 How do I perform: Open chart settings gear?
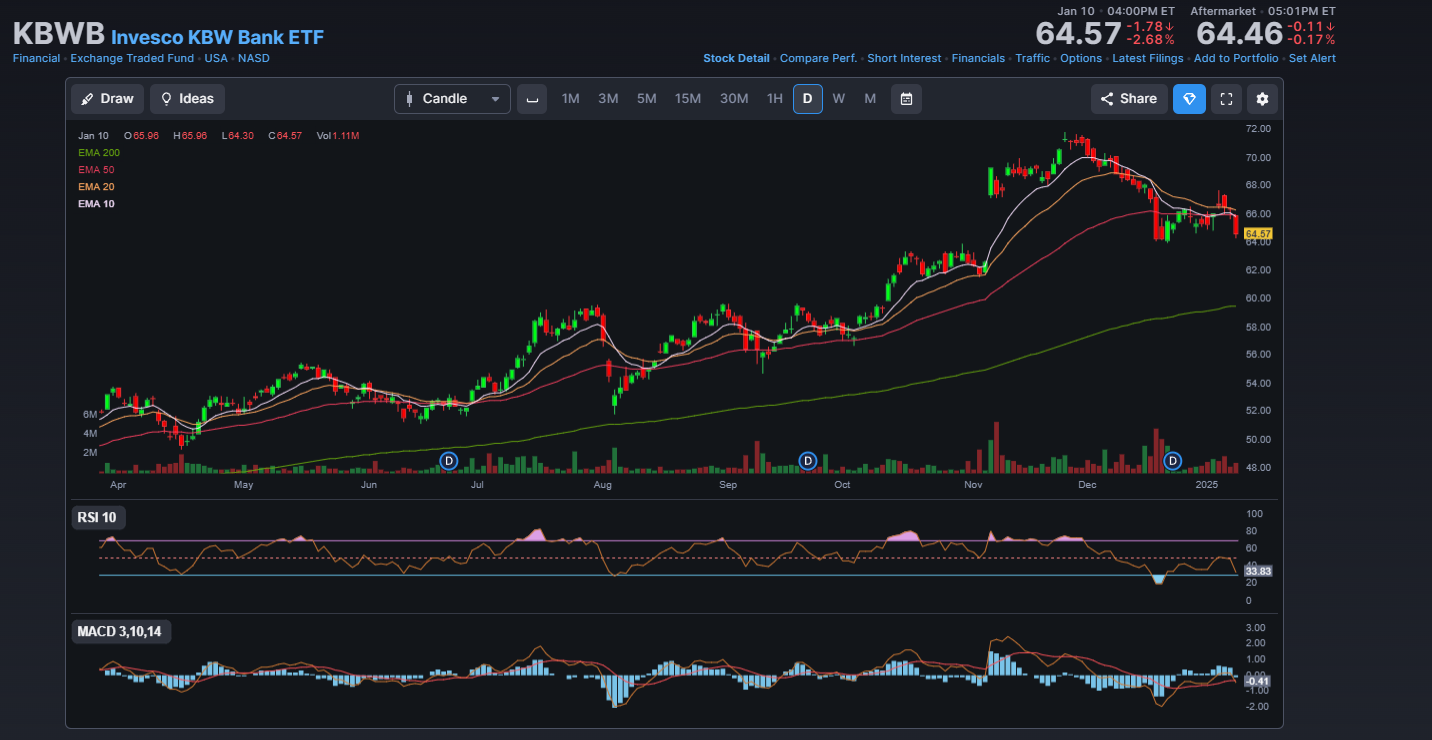[1263, 99]
